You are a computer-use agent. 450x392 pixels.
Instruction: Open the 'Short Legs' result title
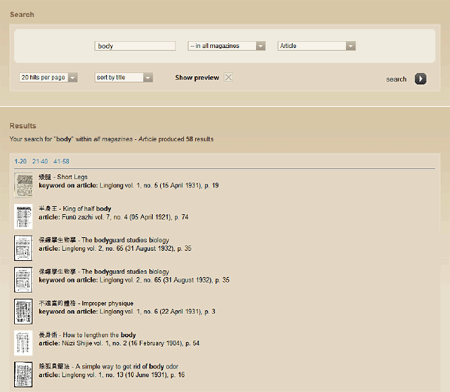(63, 177)
